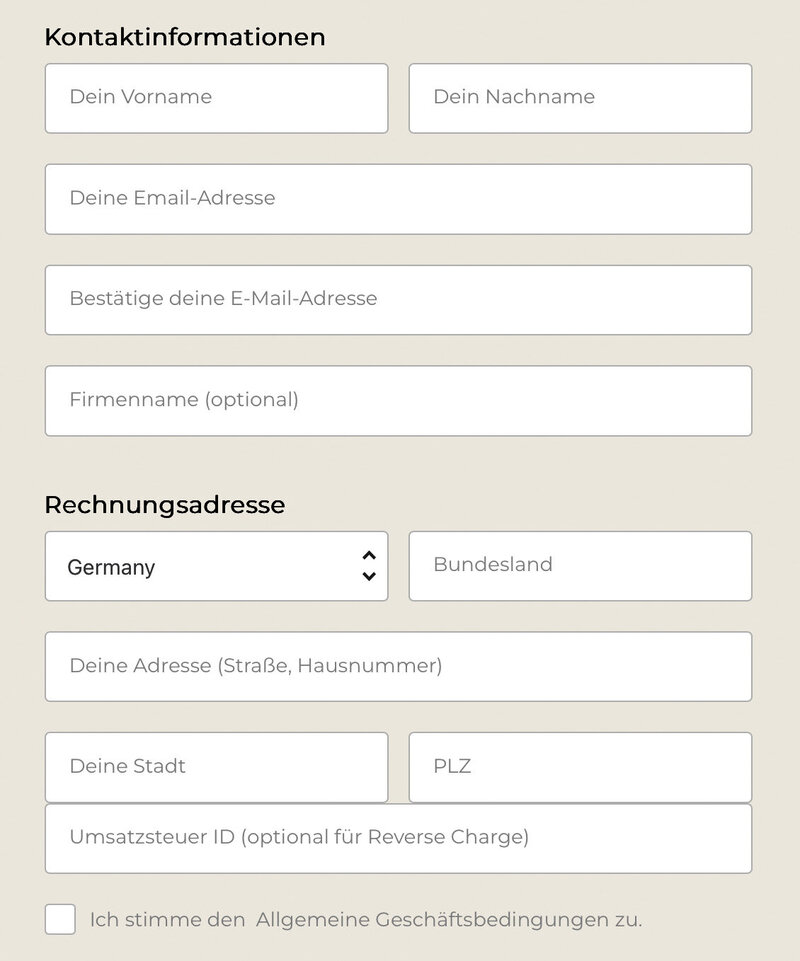Click the Deine Stadt field
This screenshot has height=961, width=800.
tap(216, 767)
